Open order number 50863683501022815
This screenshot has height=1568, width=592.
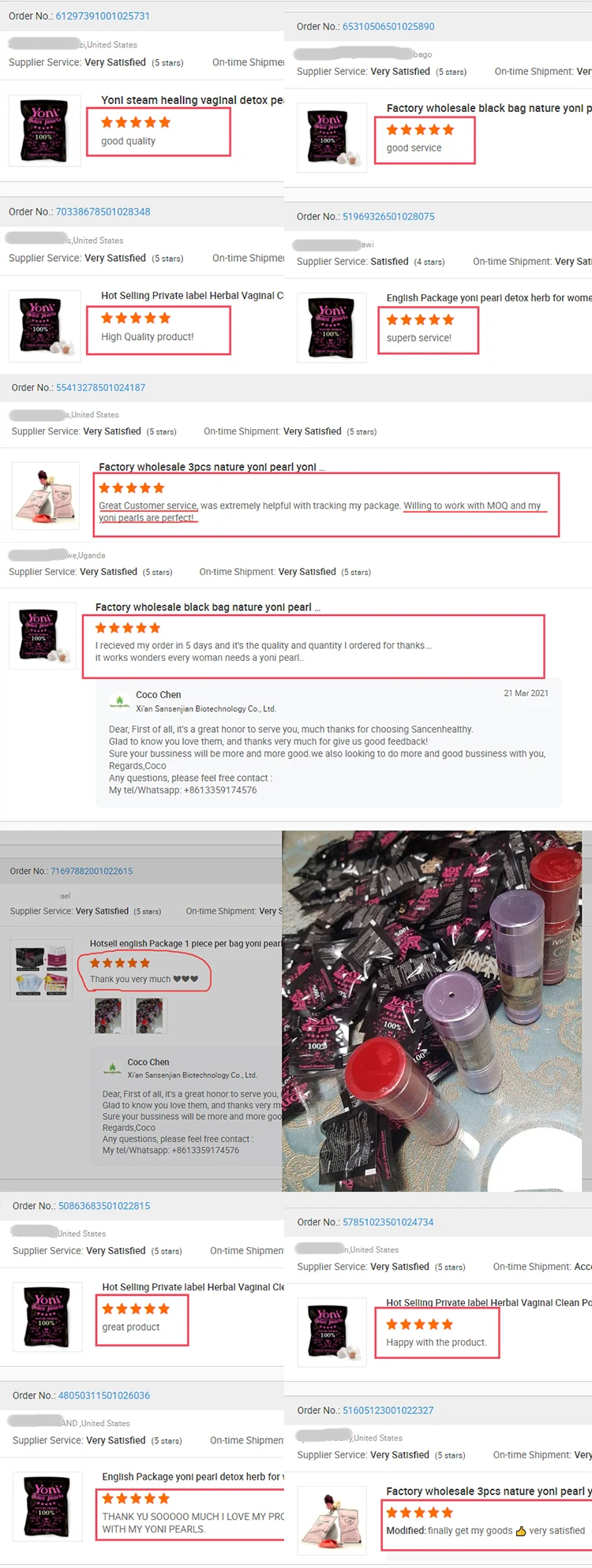(104, 1206)
